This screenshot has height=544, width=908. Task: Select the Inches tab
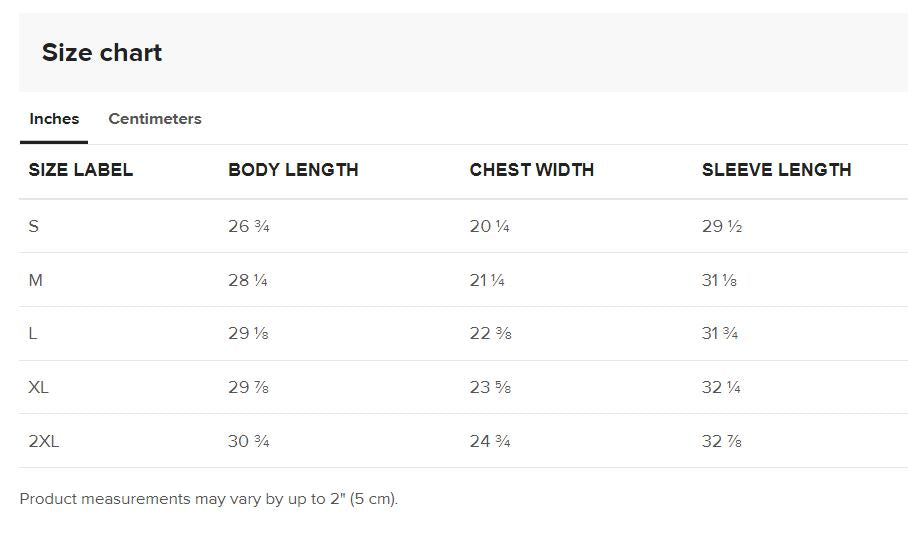click(x=54, y=119)
